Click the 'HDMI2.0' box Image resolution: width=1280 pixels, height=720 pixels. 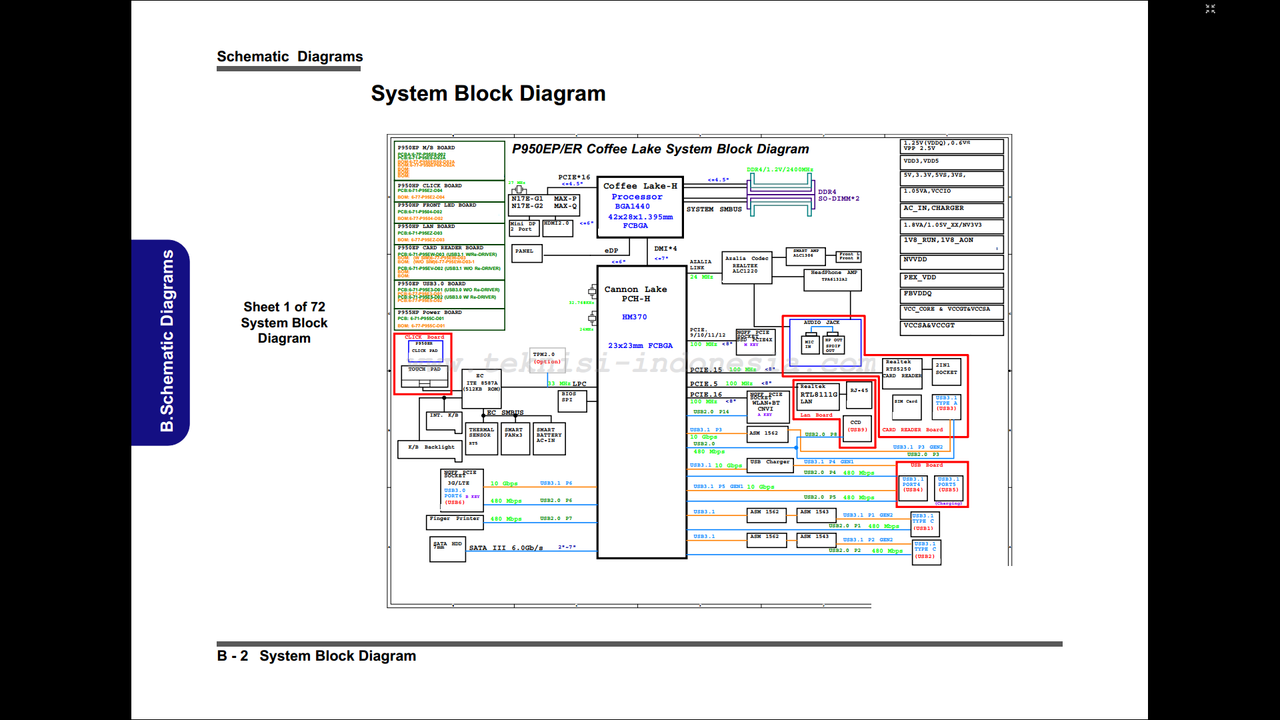click(558, 227)
